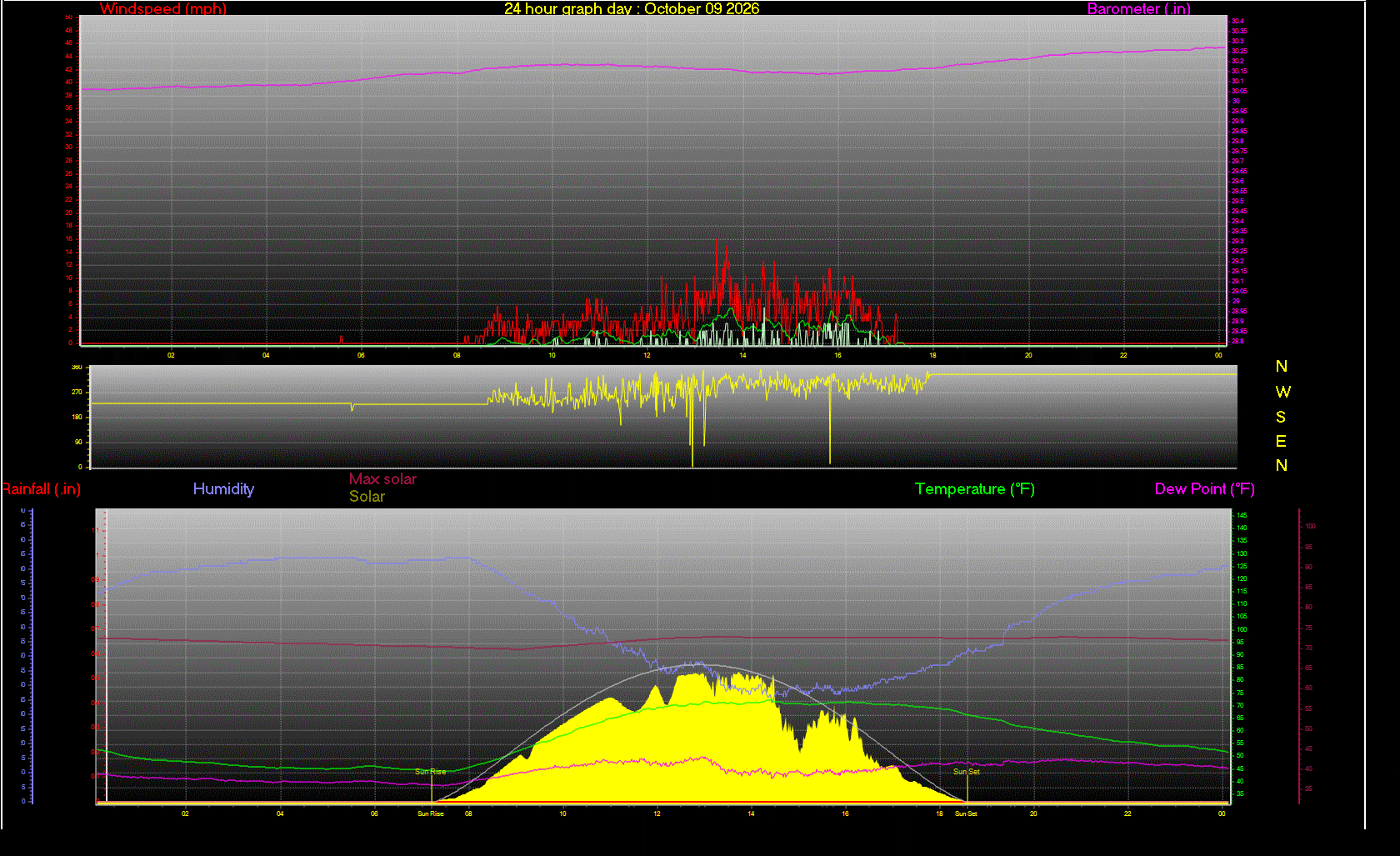Image resolution: width=1400 pixels, height=856 pixels.
Task: Click the "Windspeed (mph)" label
Action: click(x=163, y=9)
